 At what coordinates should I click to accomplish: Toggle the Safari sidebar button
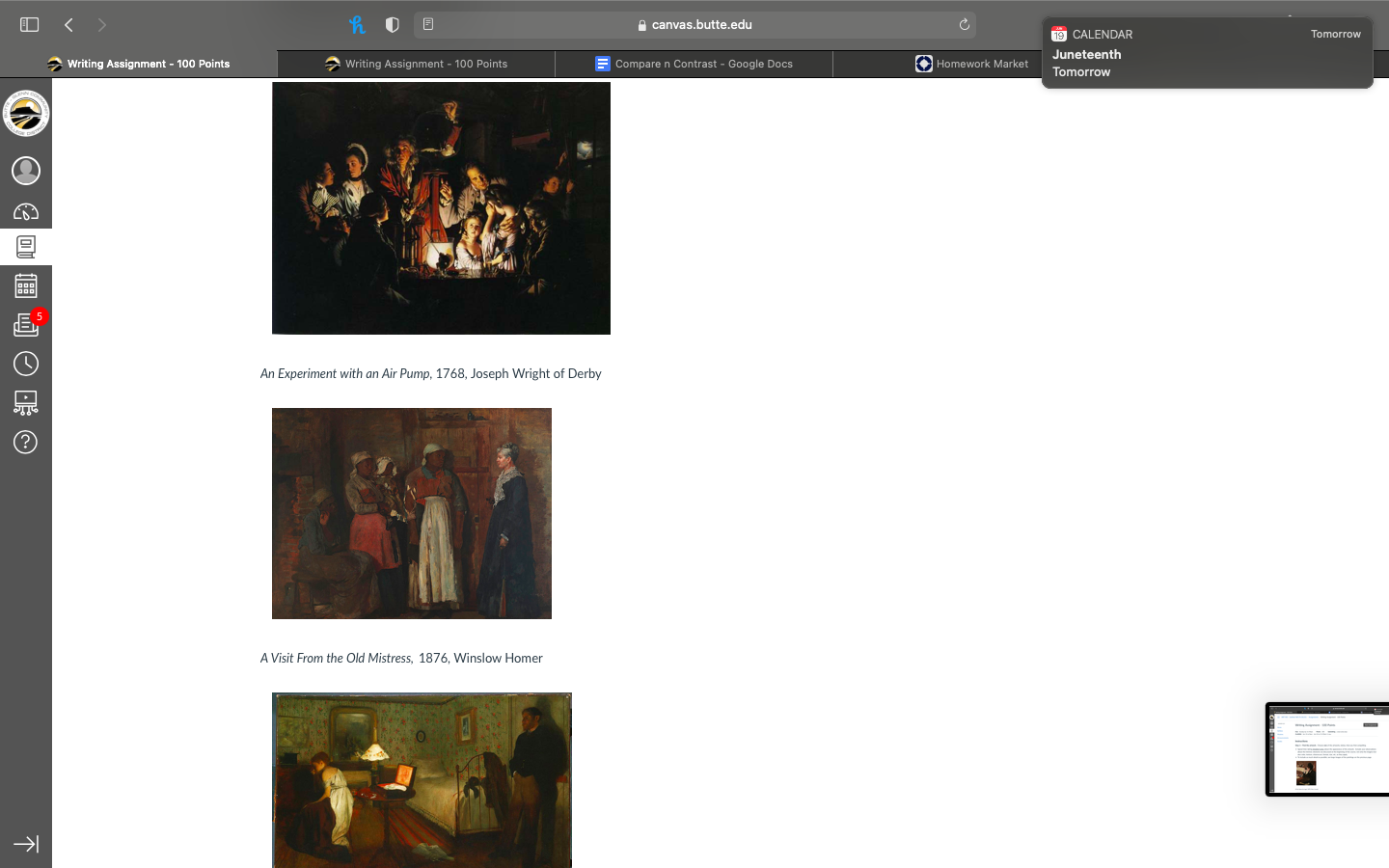click(30, 25)
